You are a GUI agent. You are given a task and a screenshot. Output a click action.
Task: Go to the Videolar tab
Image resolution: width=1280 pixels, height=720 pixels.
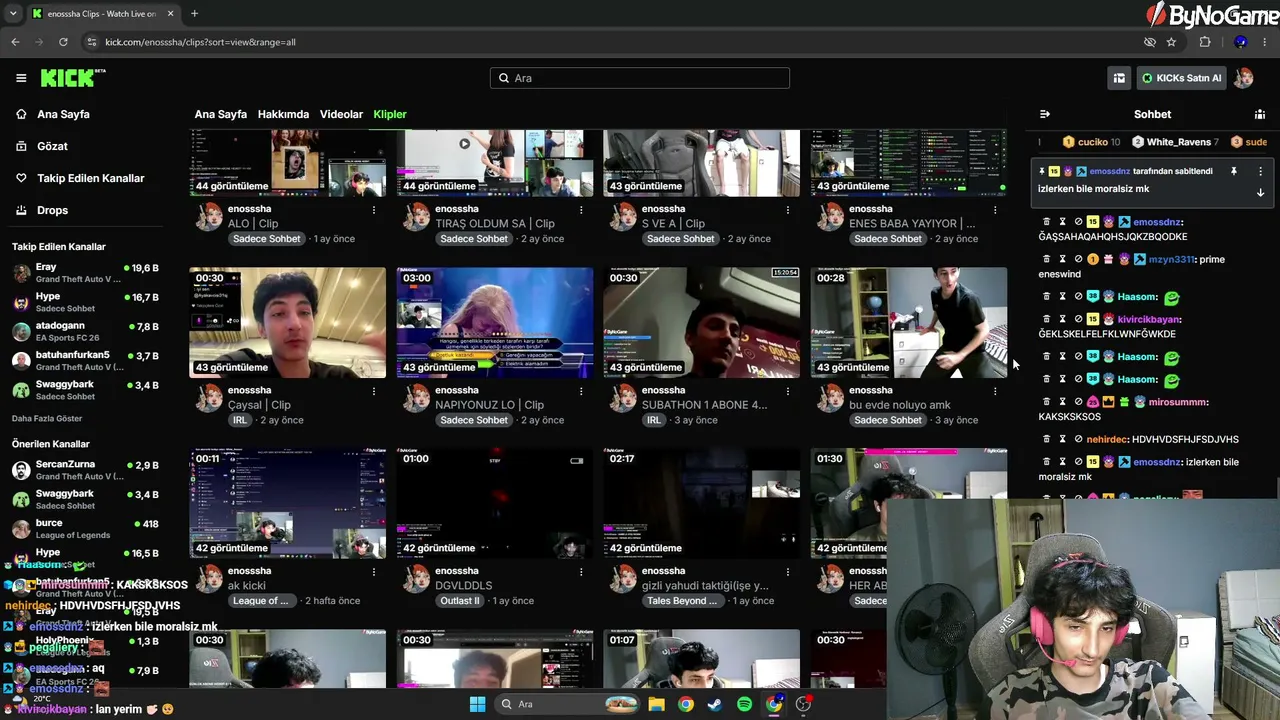[341, 114]
